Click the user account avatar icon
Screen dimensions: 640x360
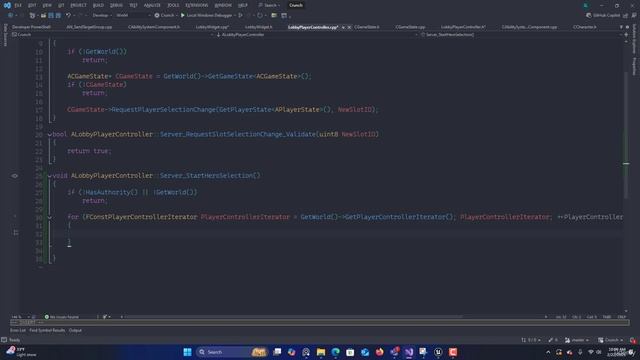point(586,5)
